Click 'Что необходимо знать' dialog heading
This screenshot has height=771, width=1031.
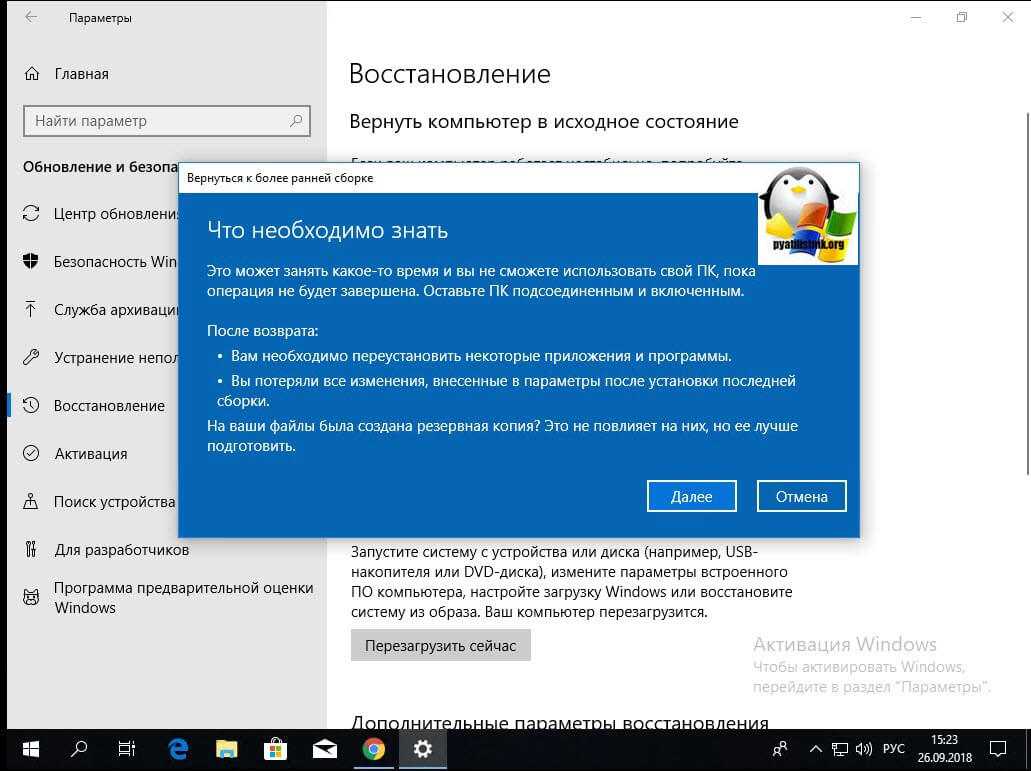tap(327, 230)
